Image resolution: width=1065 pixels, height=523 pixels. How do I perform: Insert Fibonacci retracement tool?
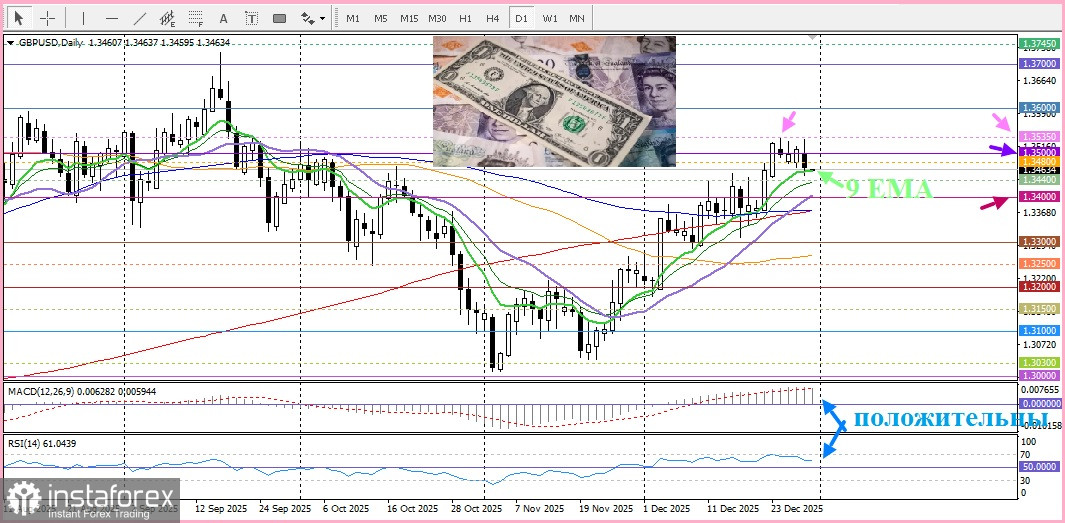click(x=195, y=18)
